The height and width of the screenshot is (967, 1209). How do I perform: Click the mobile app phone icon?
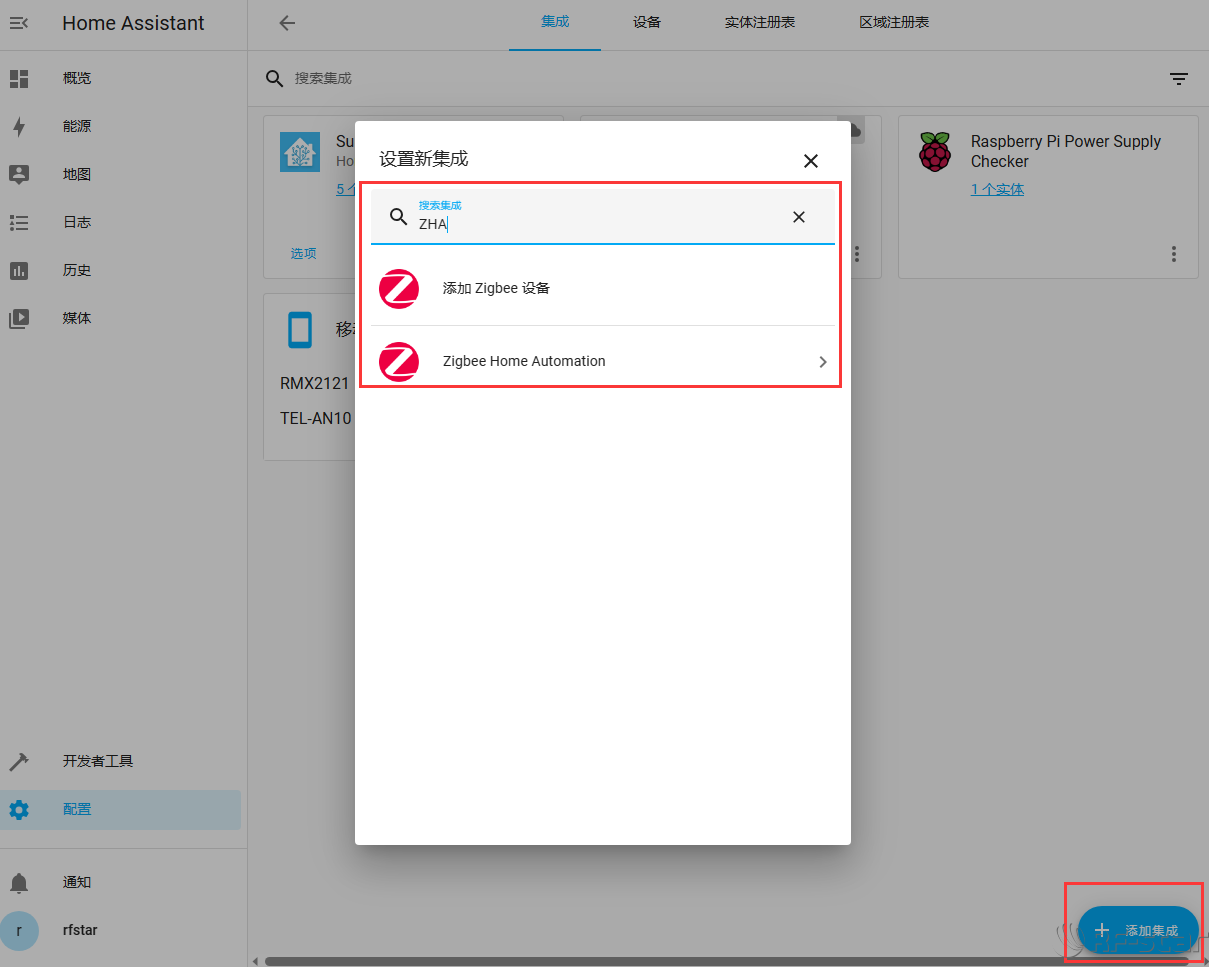pyautogui.click(x=300, y=330)
